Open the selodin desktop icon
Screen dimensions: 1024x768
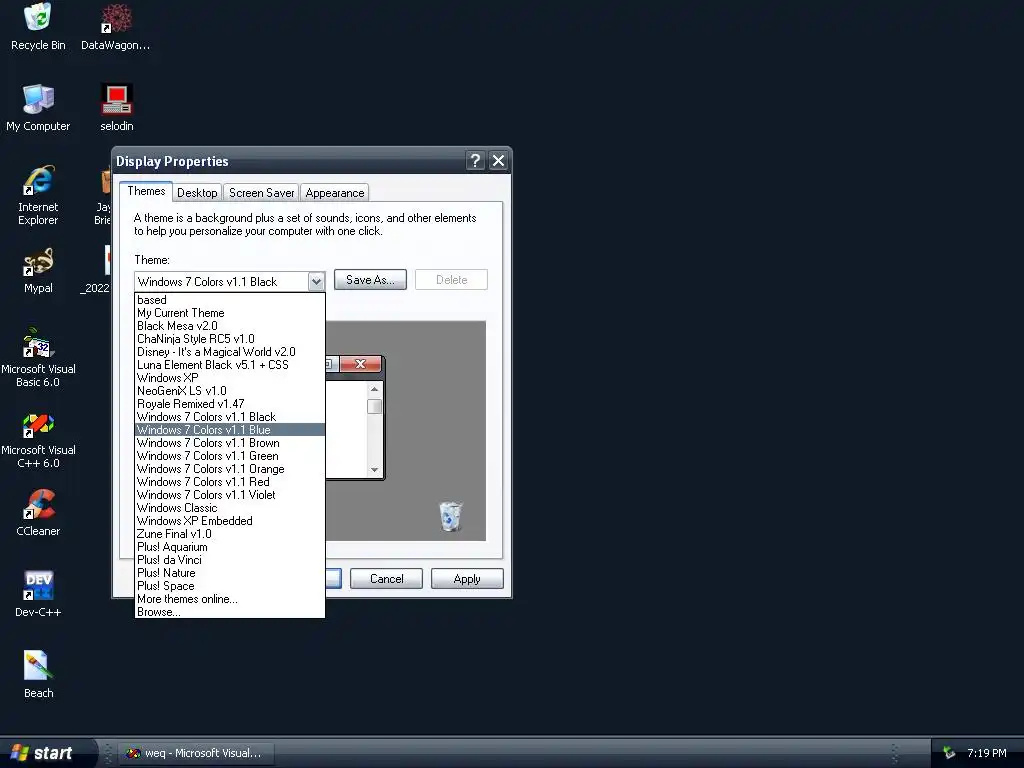pyautogui.click(x=117, y=108)
